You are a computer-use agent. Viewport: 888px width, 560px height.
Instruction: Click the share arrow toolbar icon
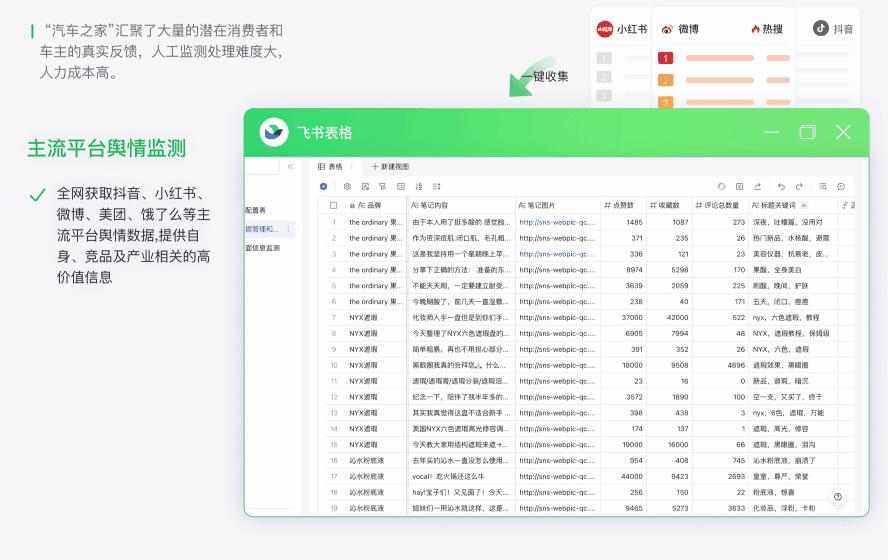(757, 186)
